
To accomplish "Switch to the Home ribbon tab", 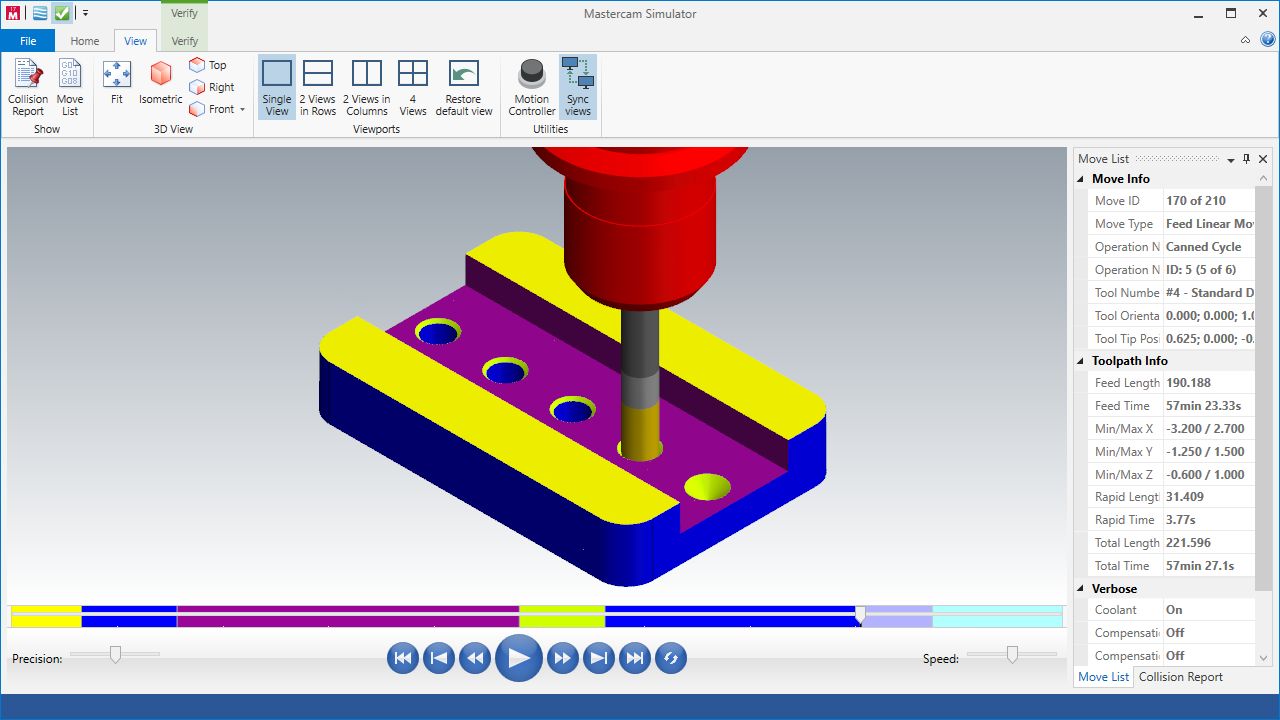I will pyautogui.click(x=85, y=41).
